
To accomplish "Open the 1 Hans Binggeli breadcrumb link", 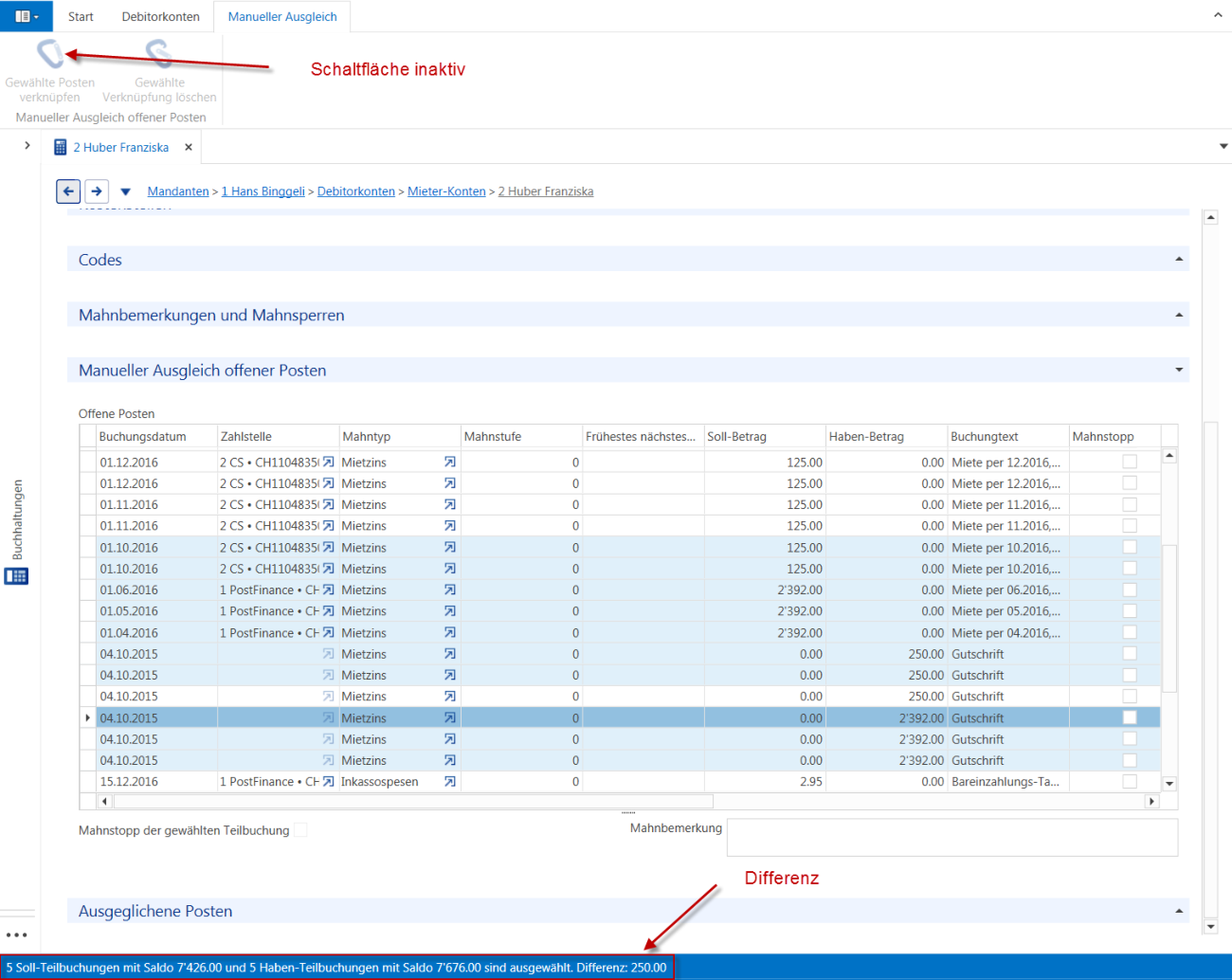I will [263, 191].
